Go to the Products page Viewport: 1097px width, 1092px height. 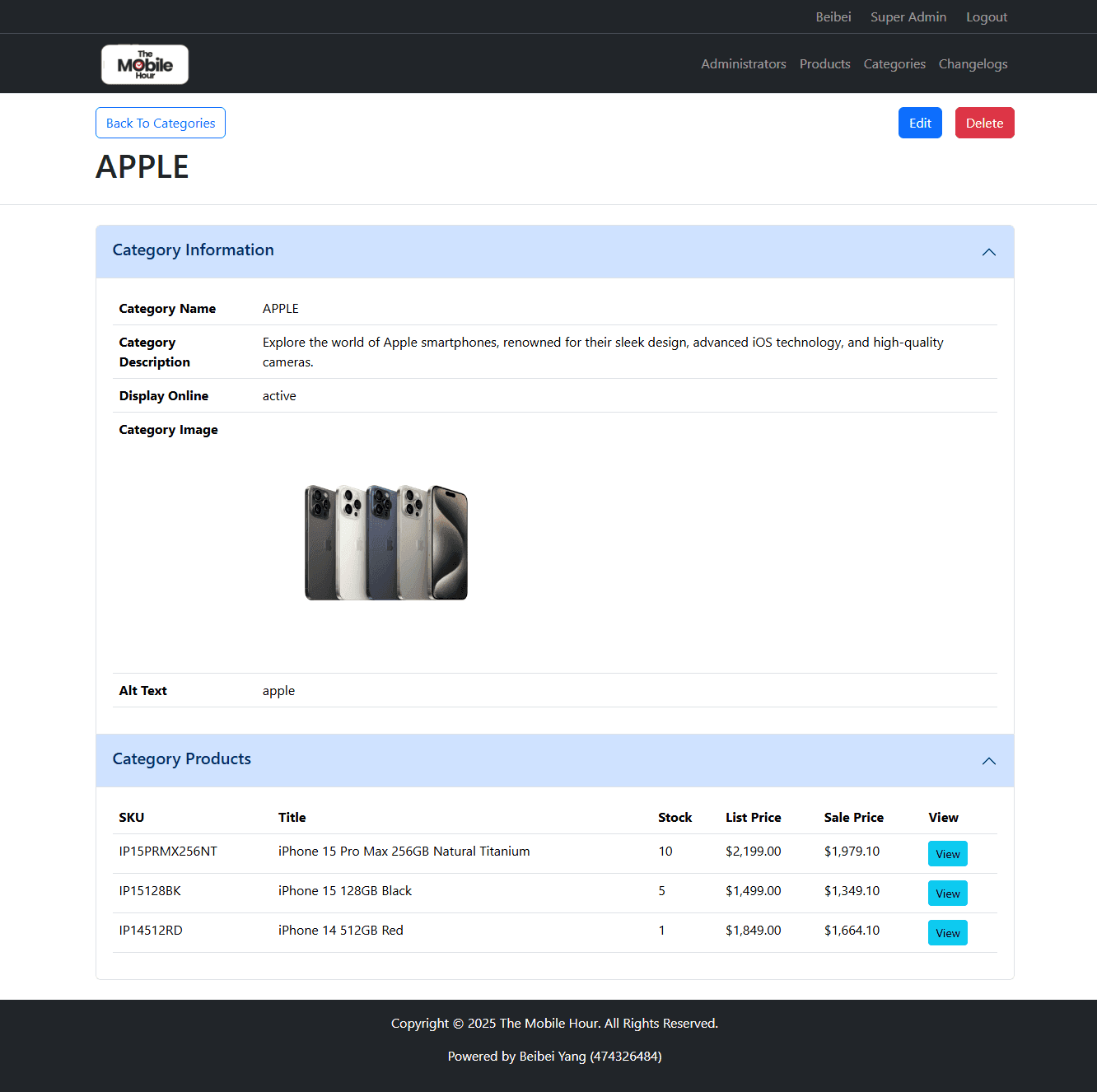(824, 64)
